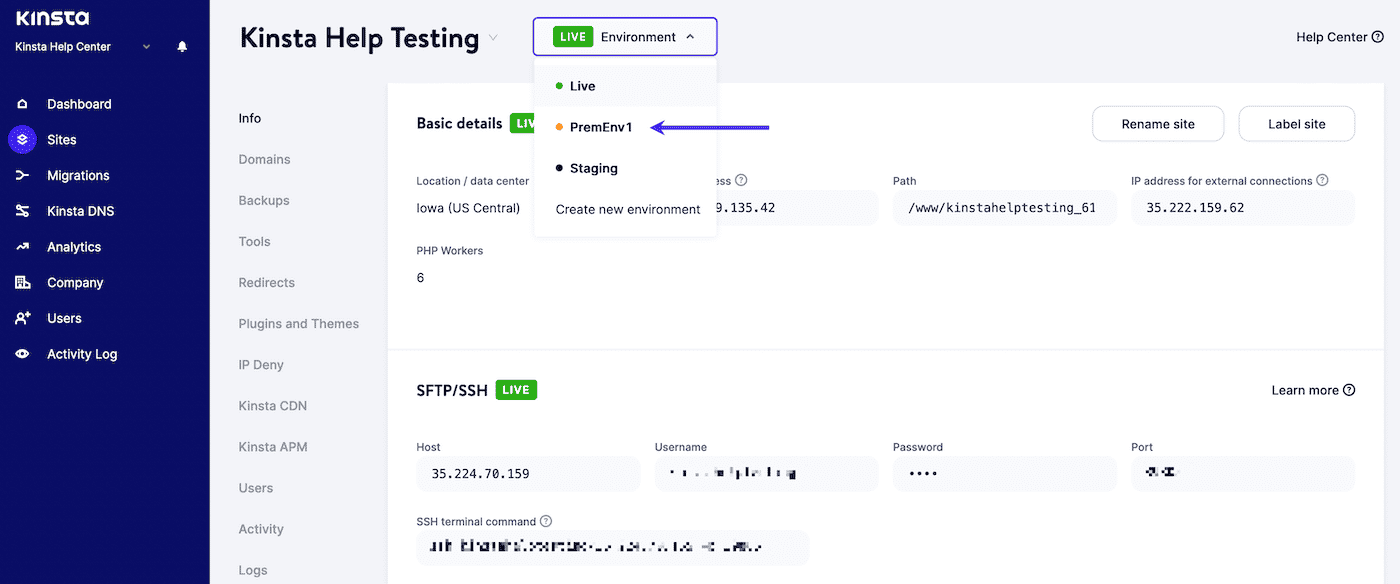
Task: Click the Rename site button
Action: [1157, 123]
